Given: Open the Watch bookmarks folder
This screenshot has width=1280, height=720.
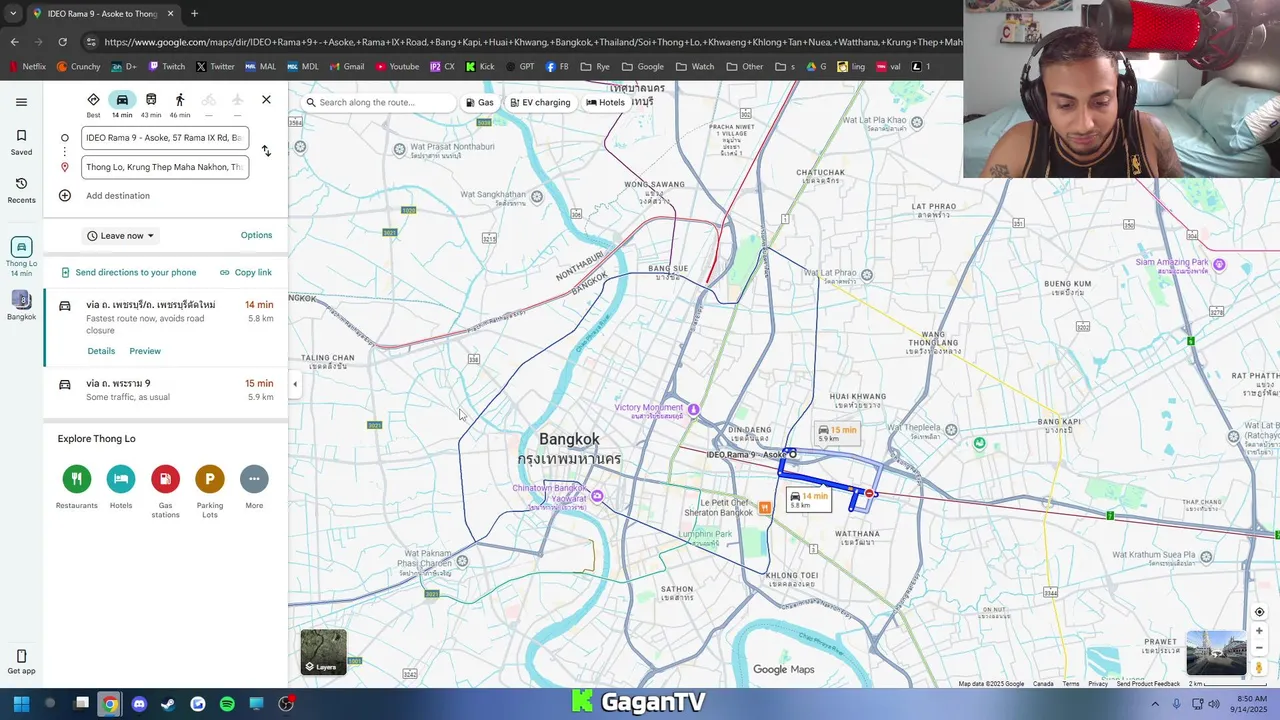Looking at the screenshot, I should (x=695, y=67).
